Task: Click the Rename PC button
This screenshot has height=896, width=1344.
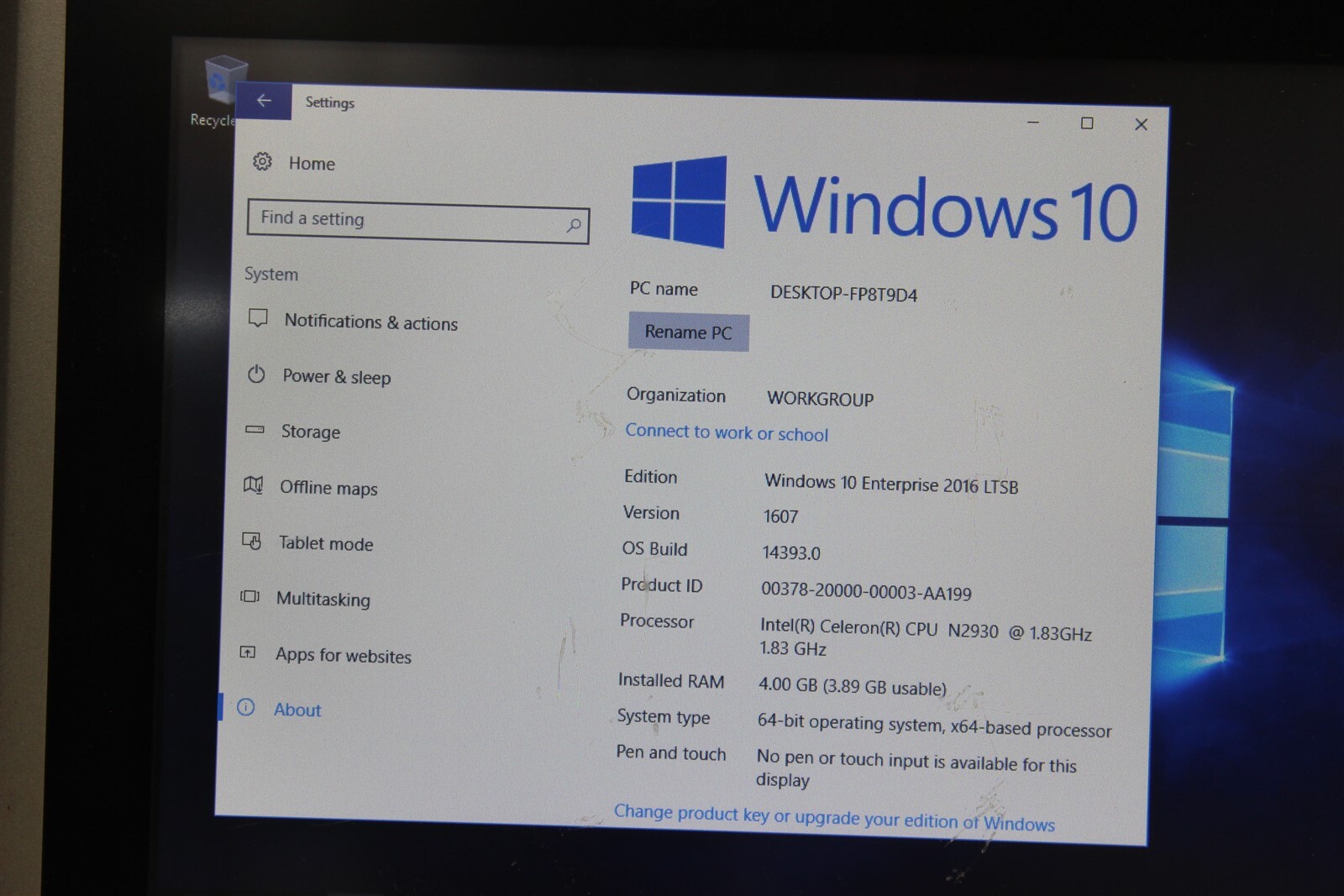Action: [x=688, y=332]
